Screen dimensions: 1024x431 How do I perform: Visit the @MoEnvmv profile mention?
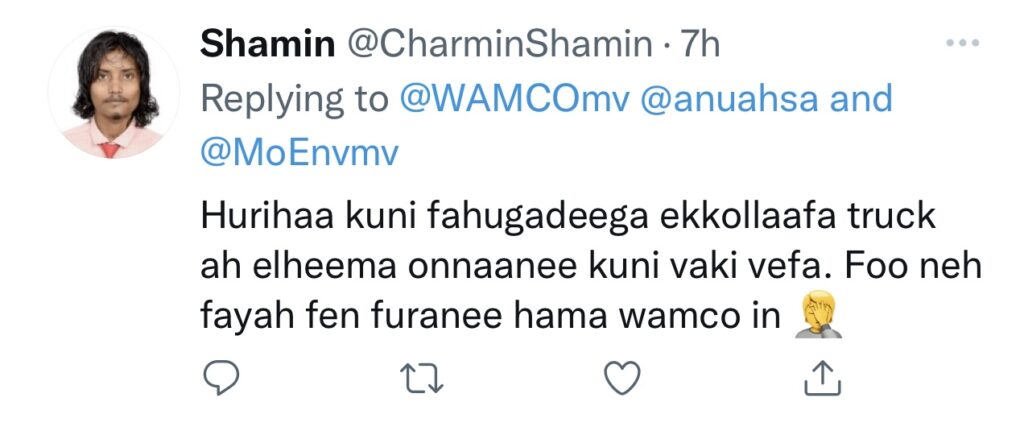click(x=299, y=154)
